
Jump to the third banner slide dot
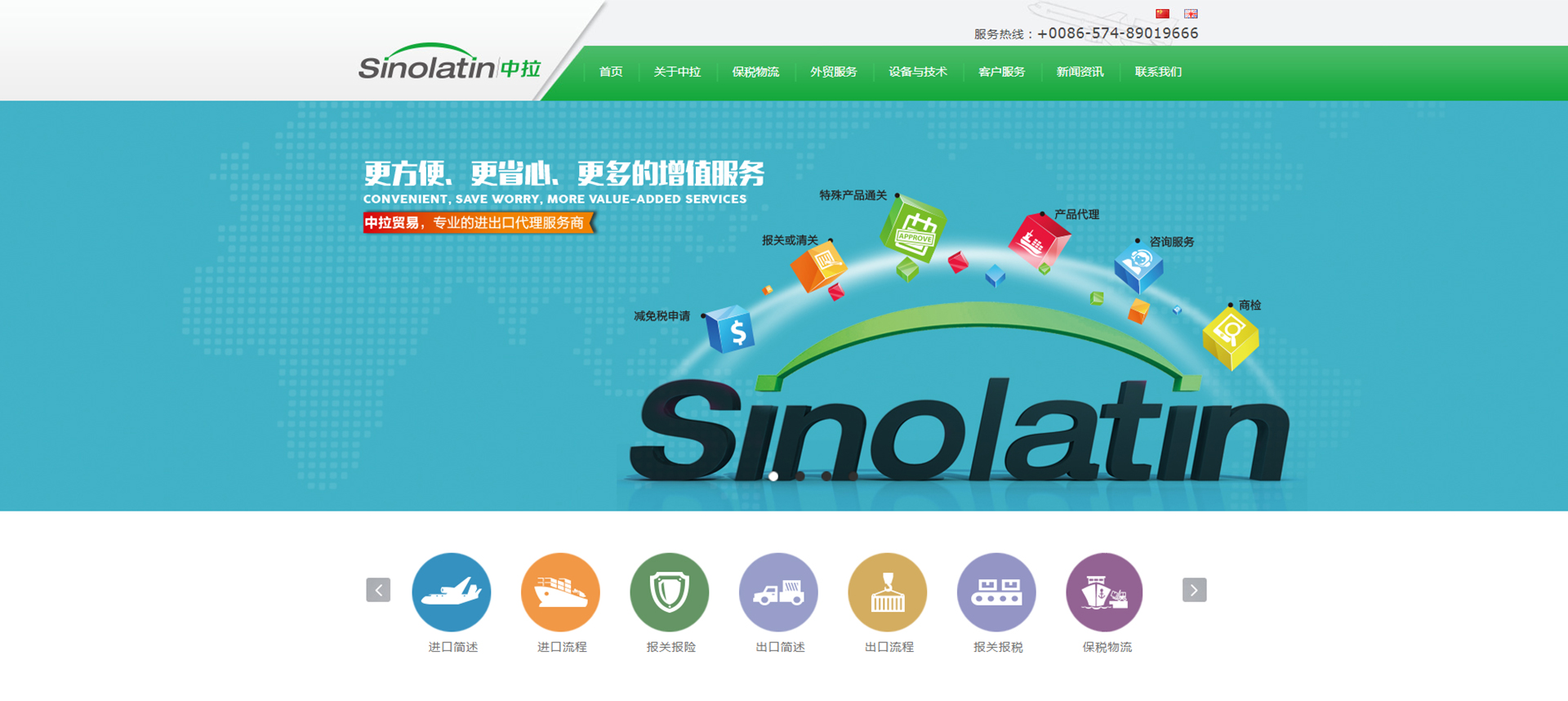click(x=826, y=476)
